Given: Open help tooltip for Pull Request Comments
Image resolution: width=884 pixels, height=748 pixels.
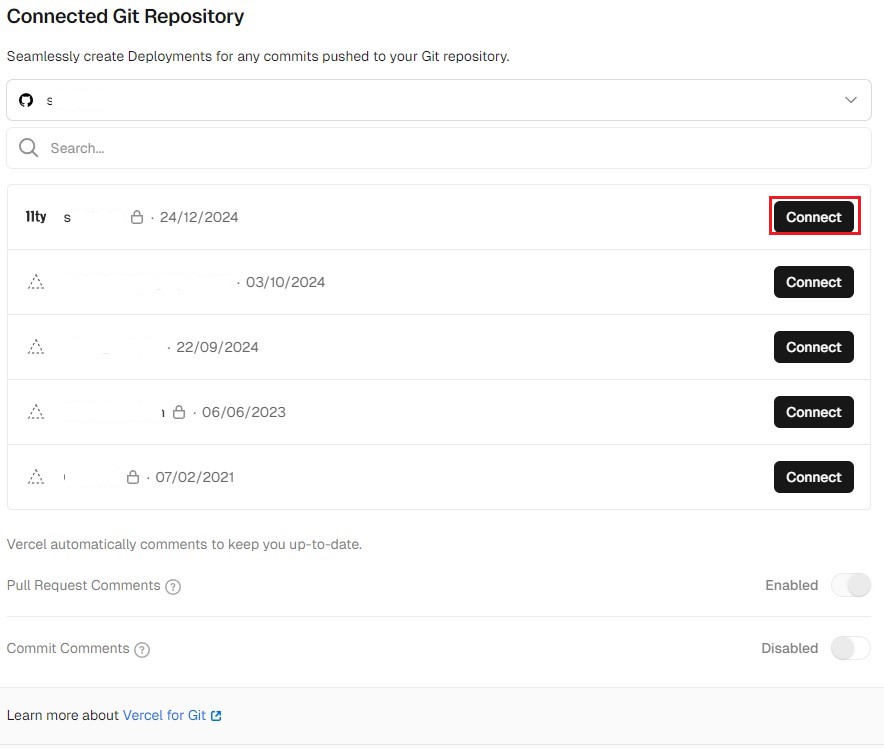Looking at the screenshot, I should (x=173, y=586).
